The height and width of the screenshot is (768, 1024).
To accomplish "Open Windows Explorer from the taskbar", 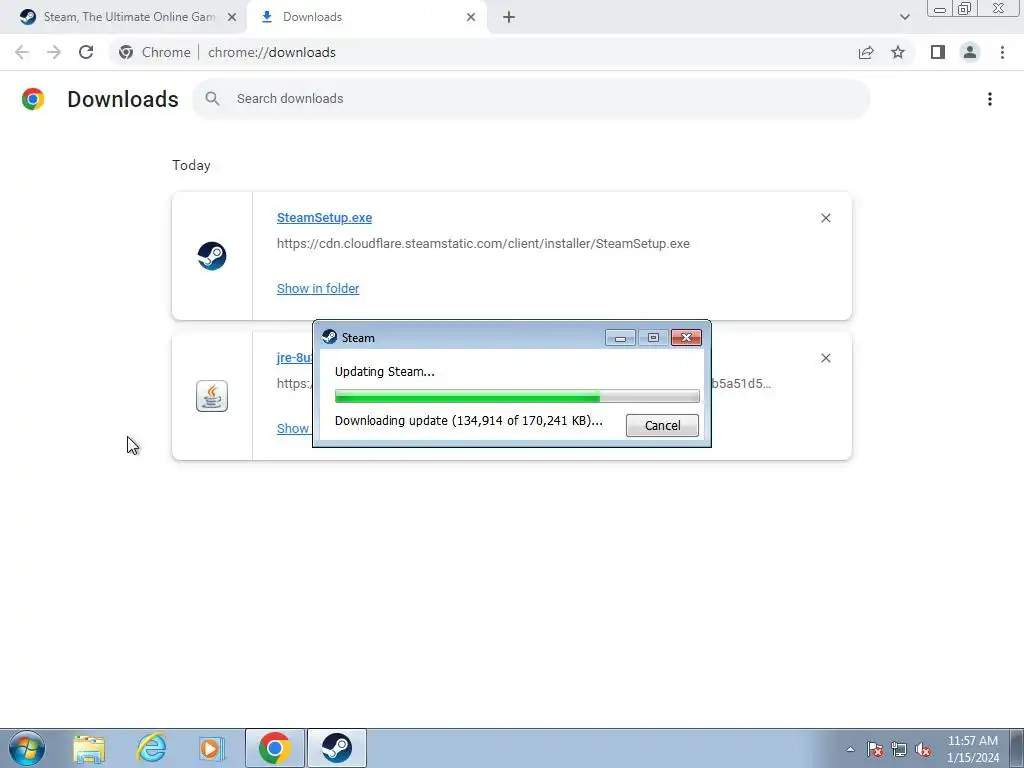I will [x=89, y=748].
